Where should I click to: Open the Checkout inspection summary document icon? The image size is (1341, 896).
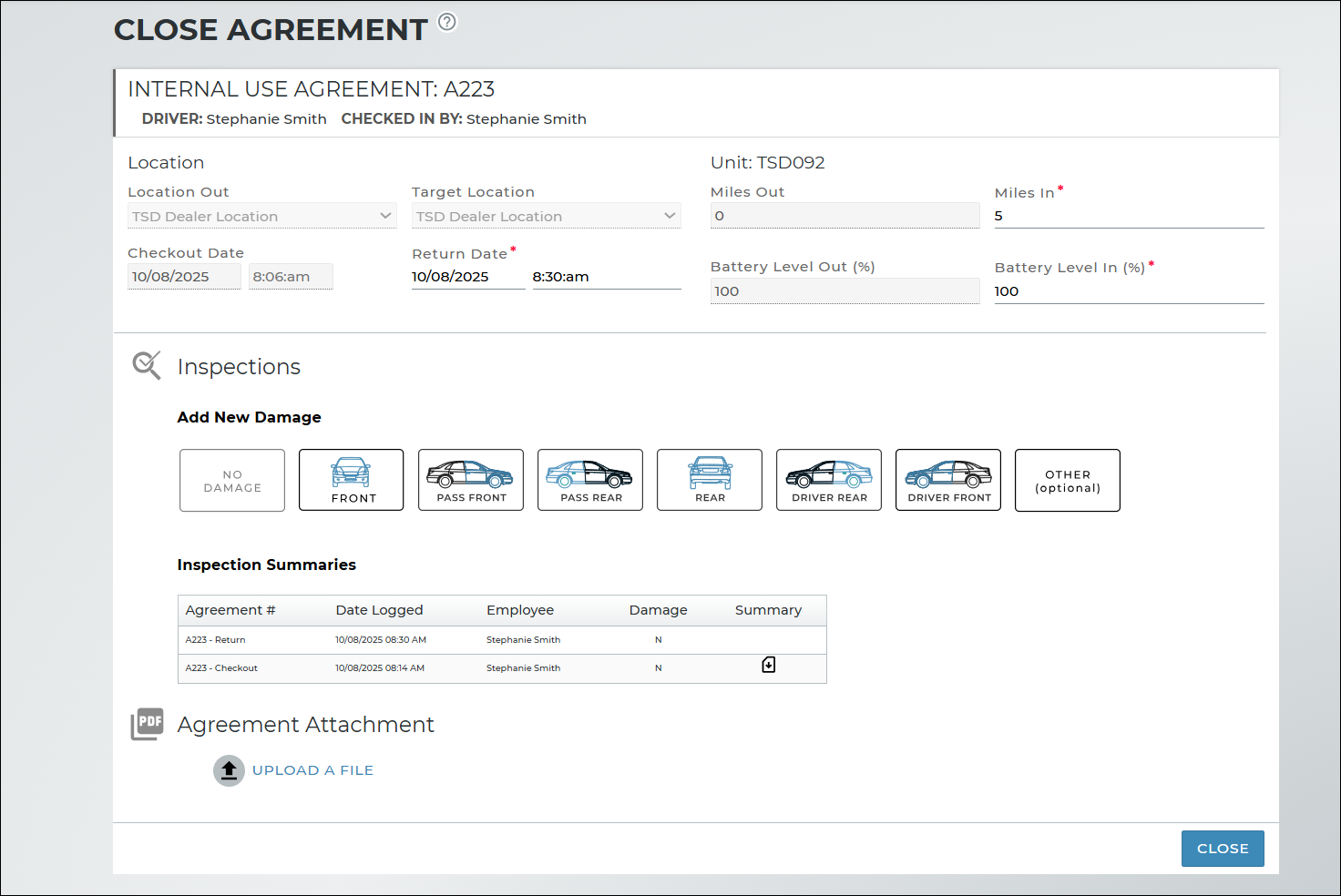click(x=769, y=666)
